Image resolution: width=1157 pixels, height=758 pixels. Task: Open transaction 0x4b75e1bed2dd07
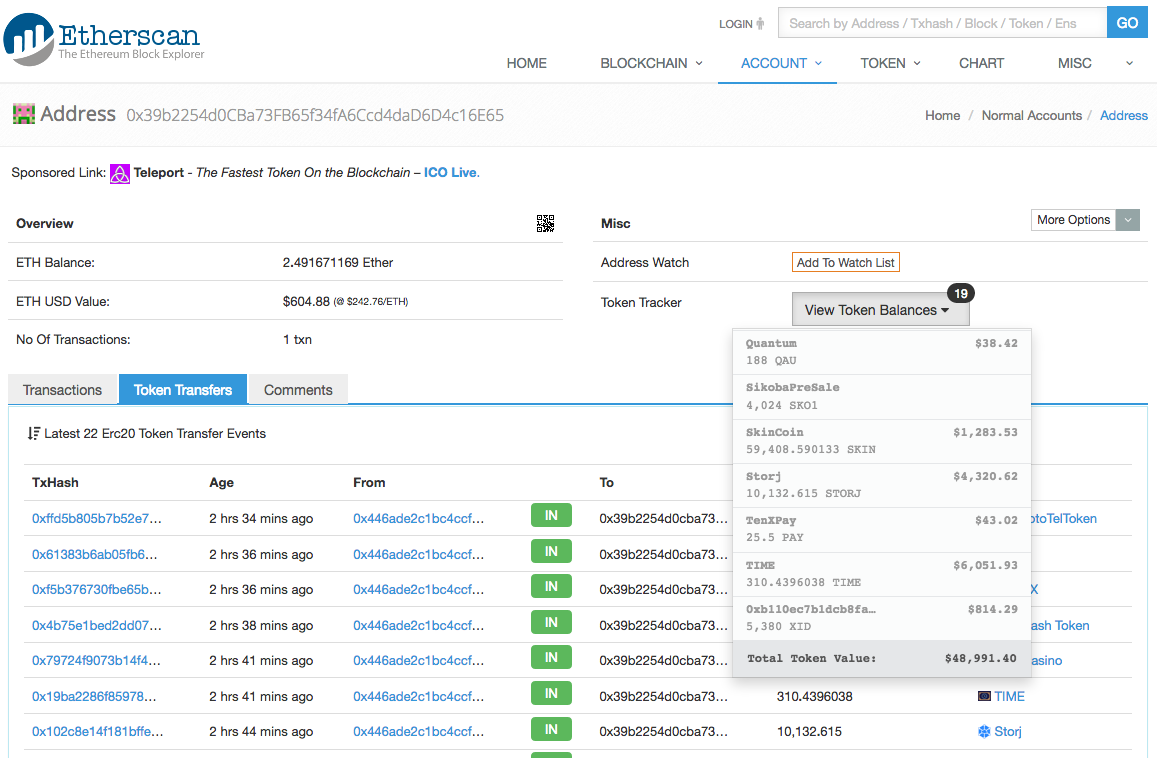(x=97, y=625)
